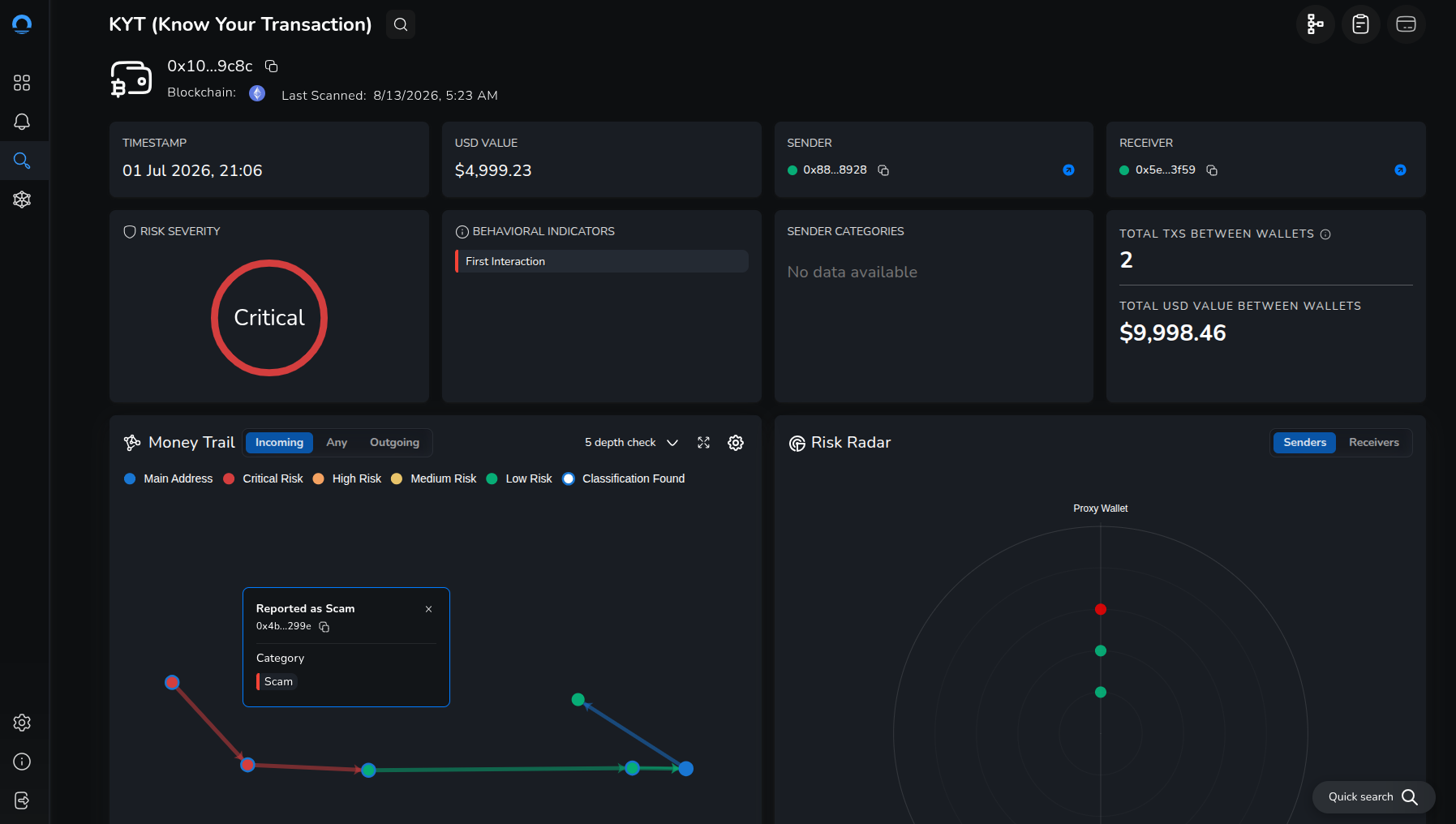Open the search icon next to KYT title

click(401, 24)
